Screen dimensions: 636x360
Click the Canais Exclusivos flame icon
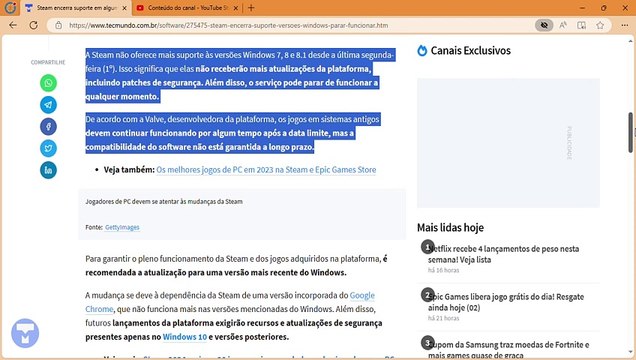422,50
